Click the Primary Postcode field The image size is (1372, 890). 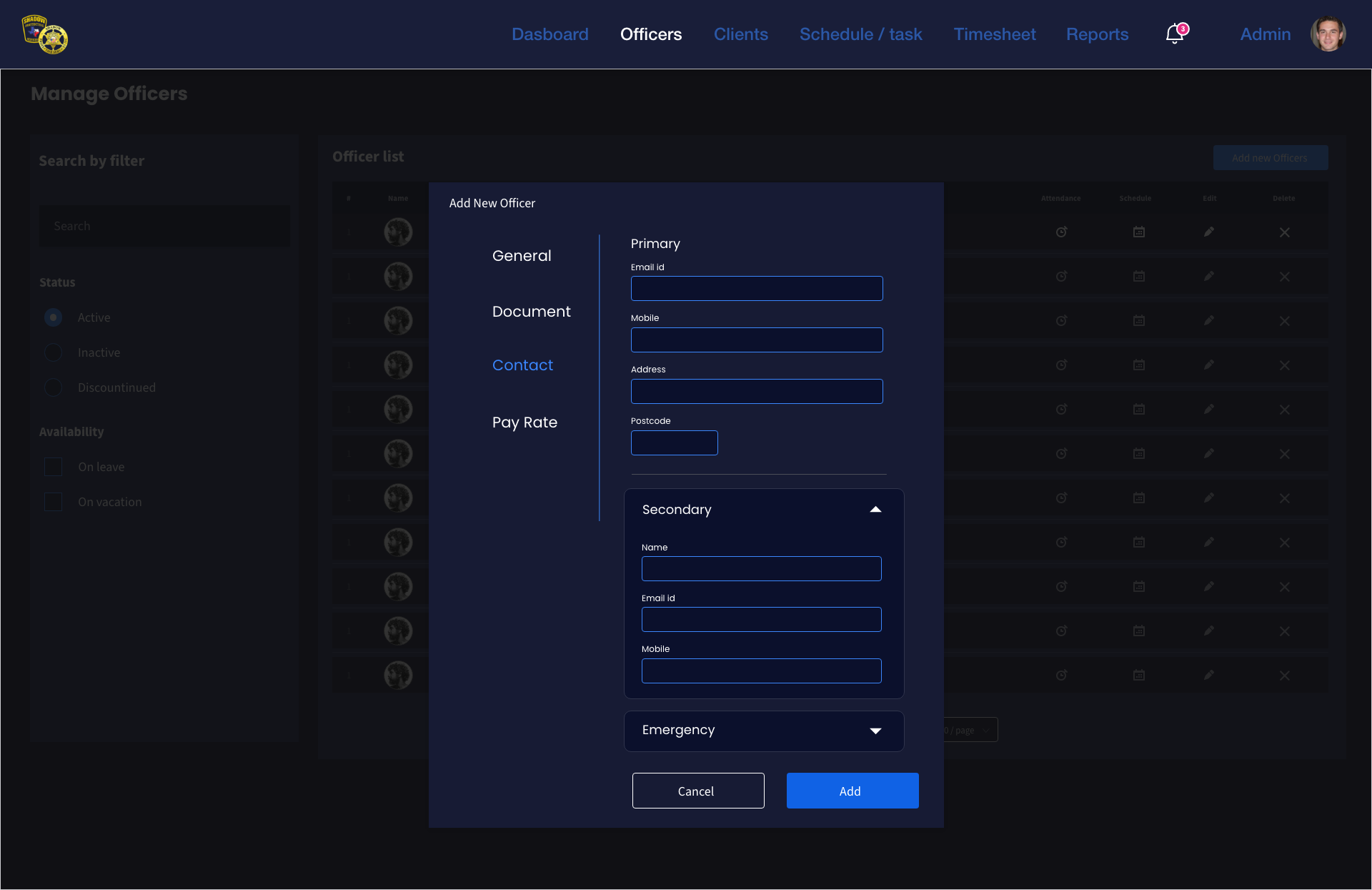pyautogui.click(x=674, y=443)
